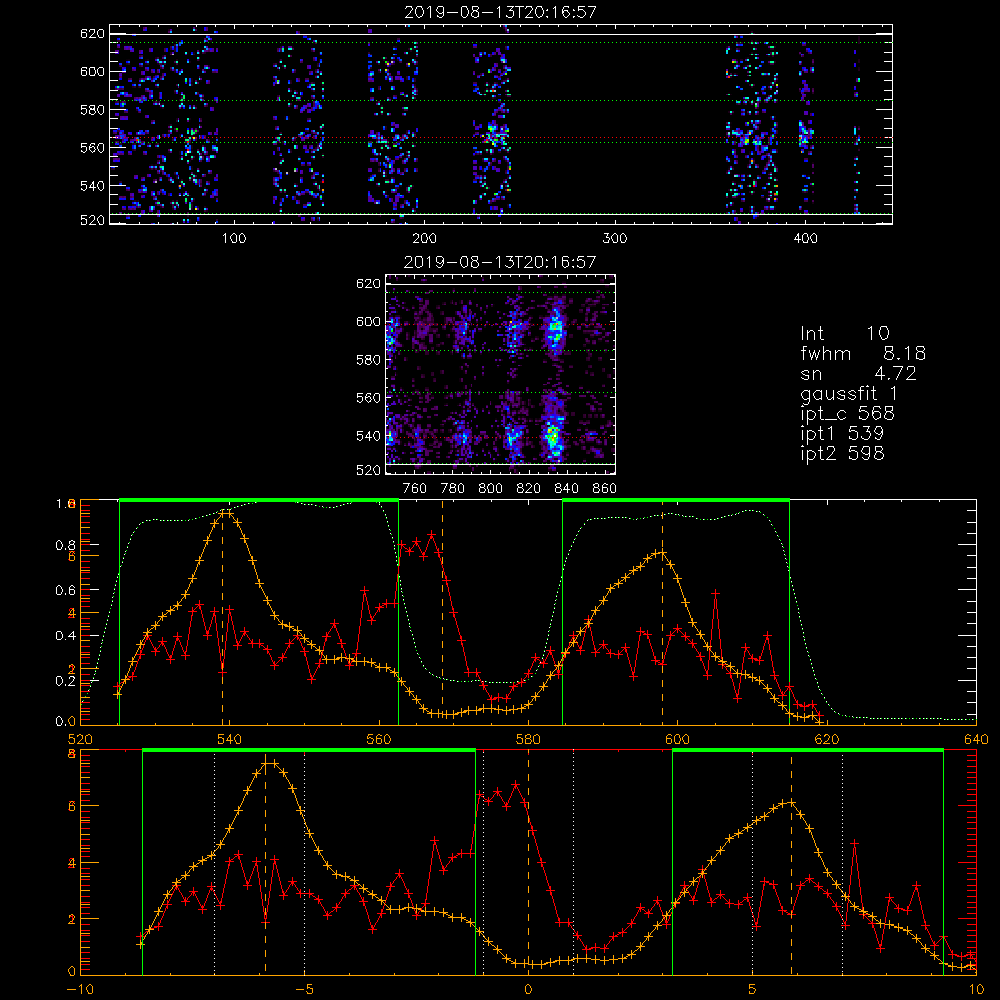Viewport: 1000px width, 1000px height.
Task: Click right green bar atop the bottom plot
Action: click(x=808, y=750)
